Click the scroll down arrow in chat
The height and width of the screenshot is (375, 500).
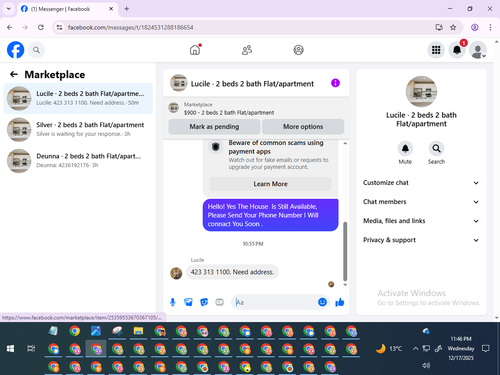345,285
